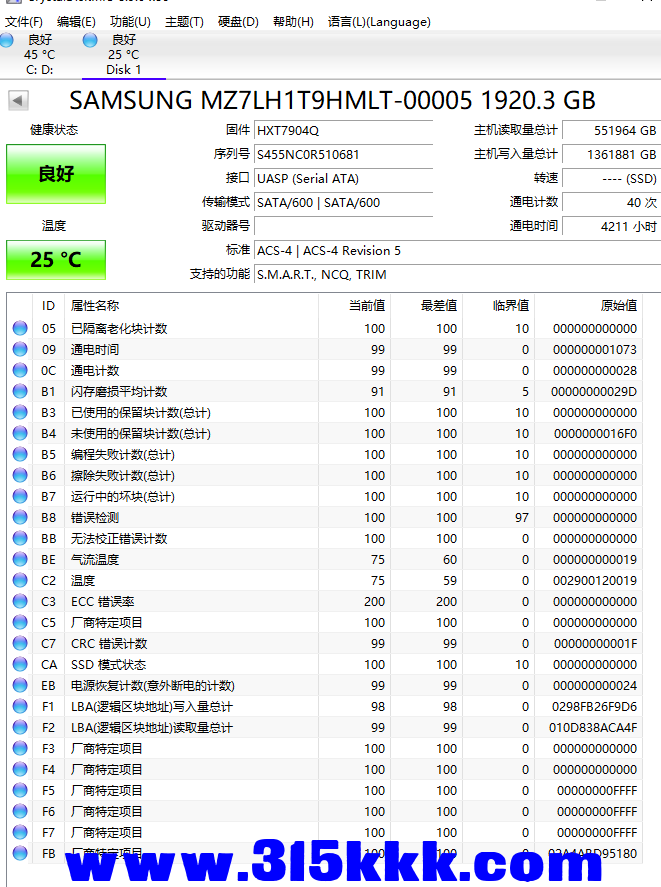The height and width of the screenshot is (887, 661).
Task: Click status icon for row C3 ECC 错误率
Action: tap(20, 601)
